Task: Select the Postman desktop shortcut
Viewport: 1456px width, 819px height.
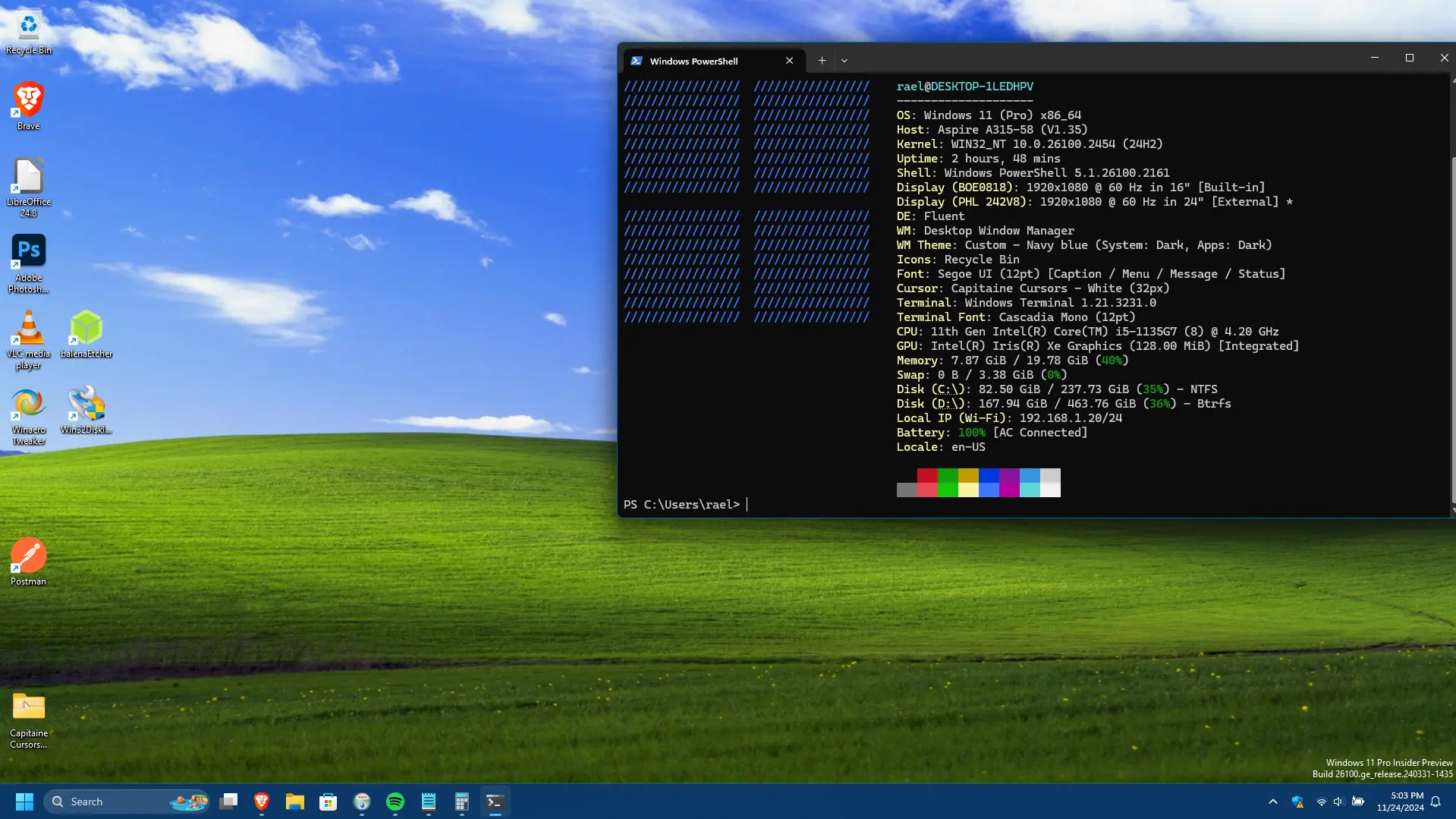Action: [x=29, y=562]
